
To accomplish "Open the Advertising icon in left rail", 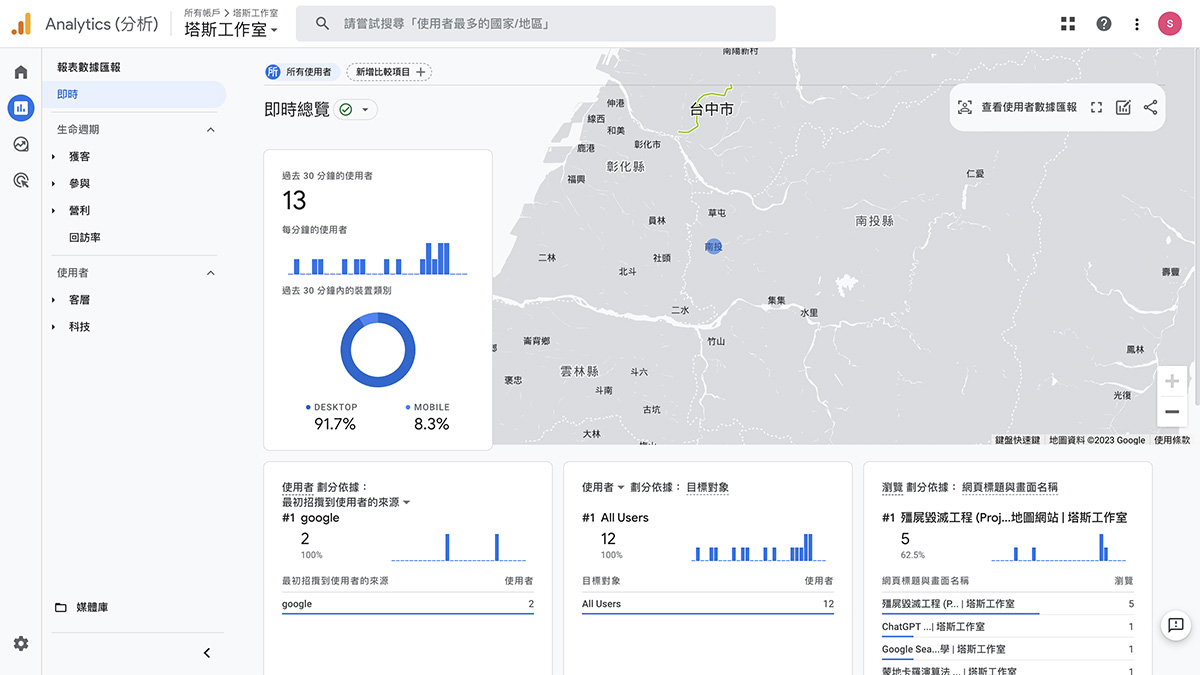I will click(x=21, y=180).
